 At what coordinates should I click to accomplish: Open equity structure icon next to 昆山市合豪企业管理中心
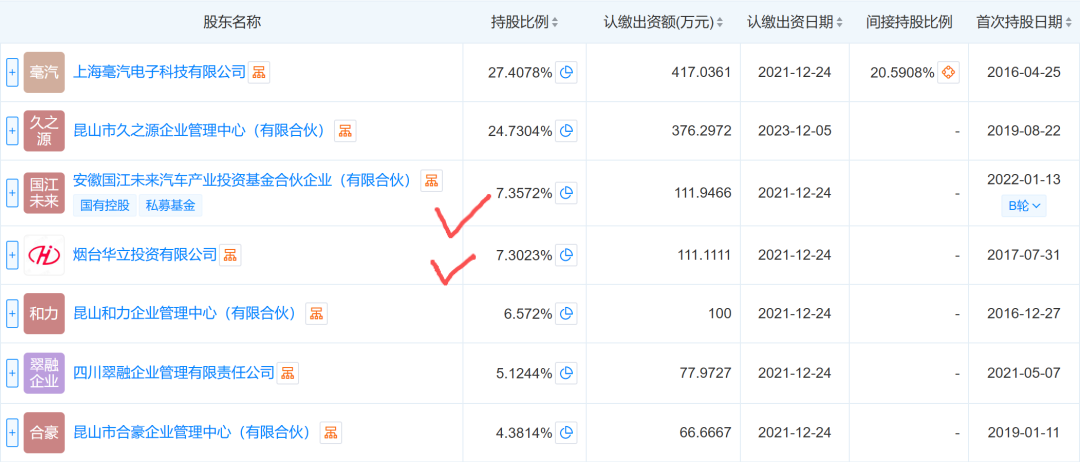coord(331,432)
